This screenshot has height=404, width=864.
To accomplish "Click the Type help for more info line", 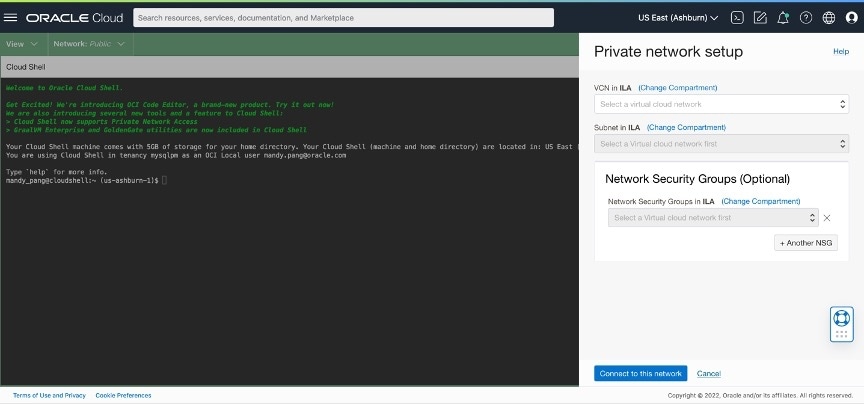I will click(x=56, y=172).
